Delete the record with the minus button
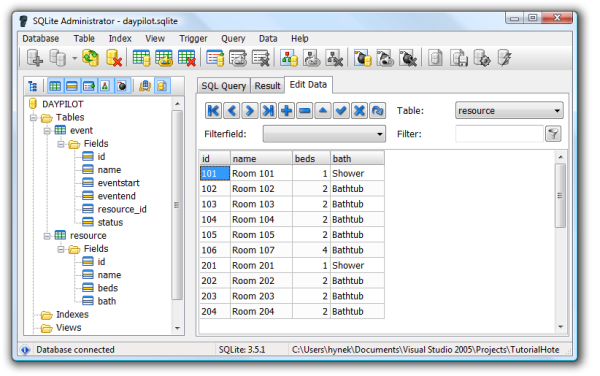Screen dimensions: 600x376 coord(305,111)
